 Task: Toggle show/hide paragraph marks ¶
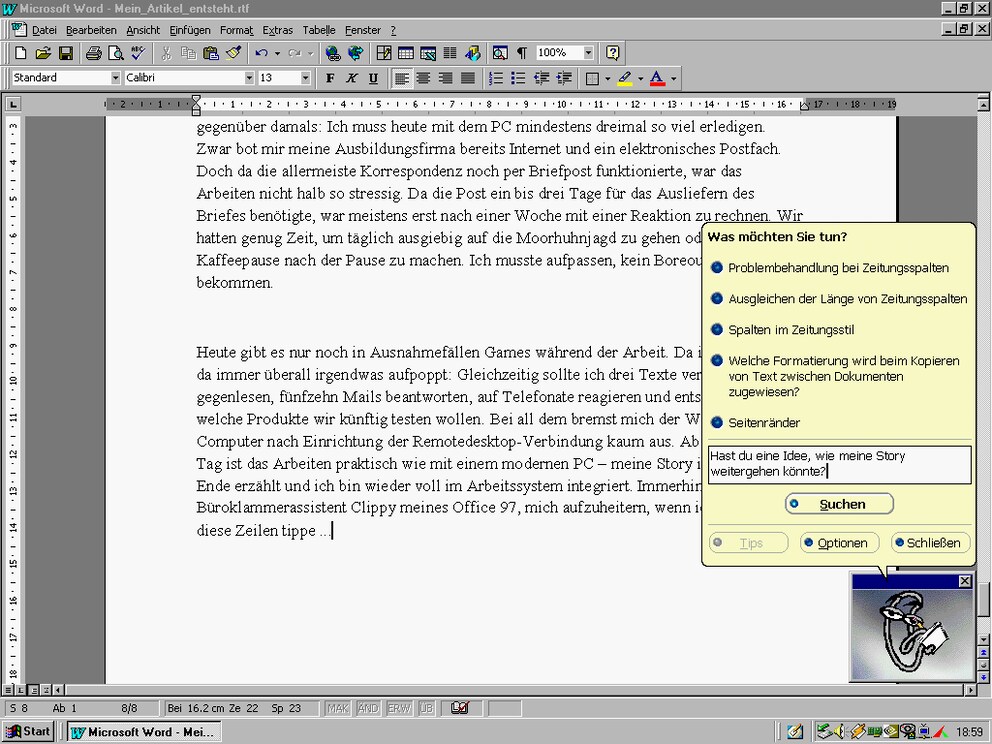pos(522,53)
